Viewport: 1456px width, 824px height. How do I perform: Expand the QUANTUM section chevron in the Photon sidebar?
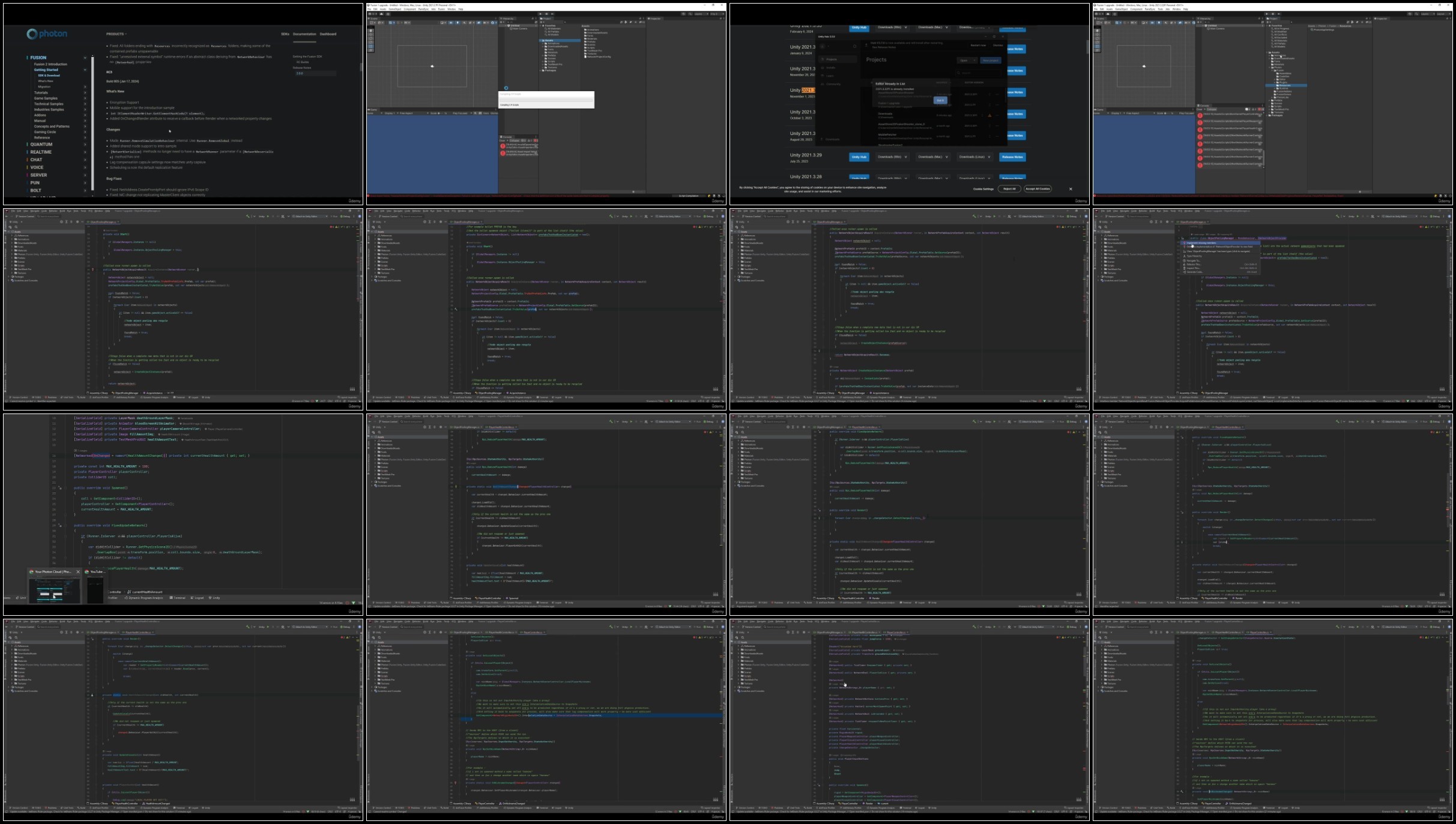(x=85, y=144)
